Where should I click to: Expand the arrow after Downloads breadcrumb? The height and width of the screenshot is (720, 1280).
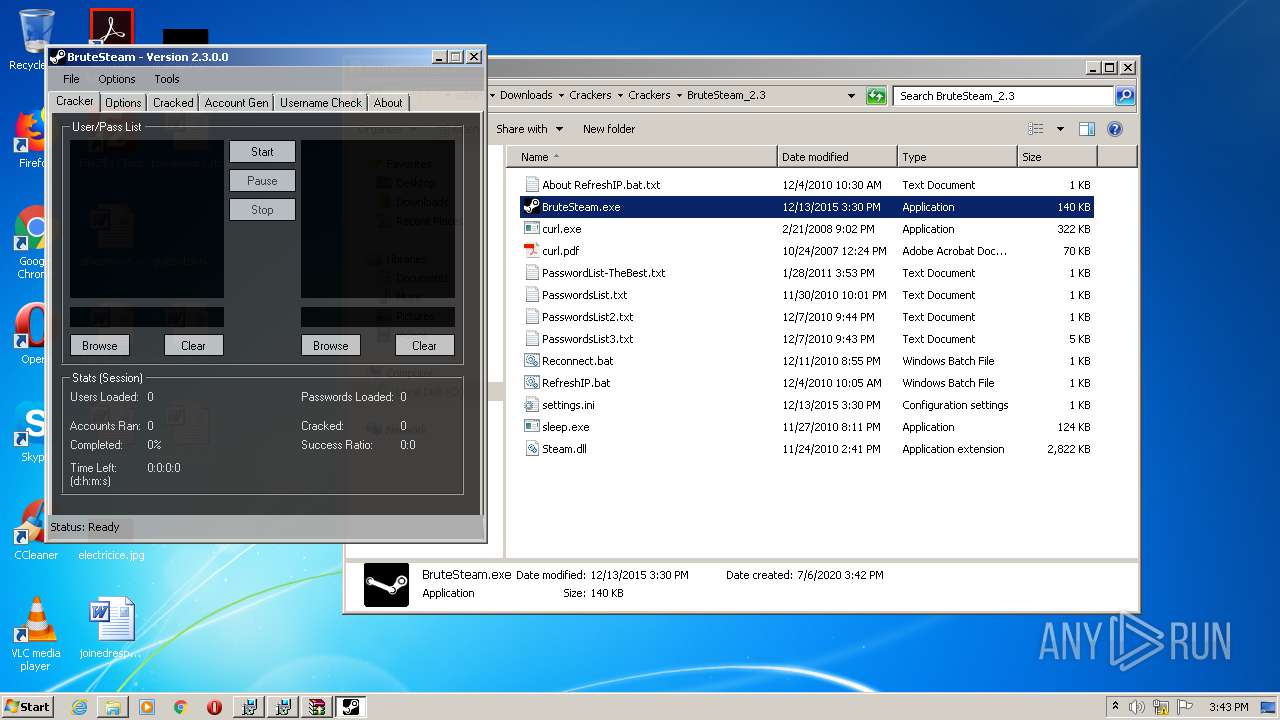pyautogui.click(x=561, y=96)
